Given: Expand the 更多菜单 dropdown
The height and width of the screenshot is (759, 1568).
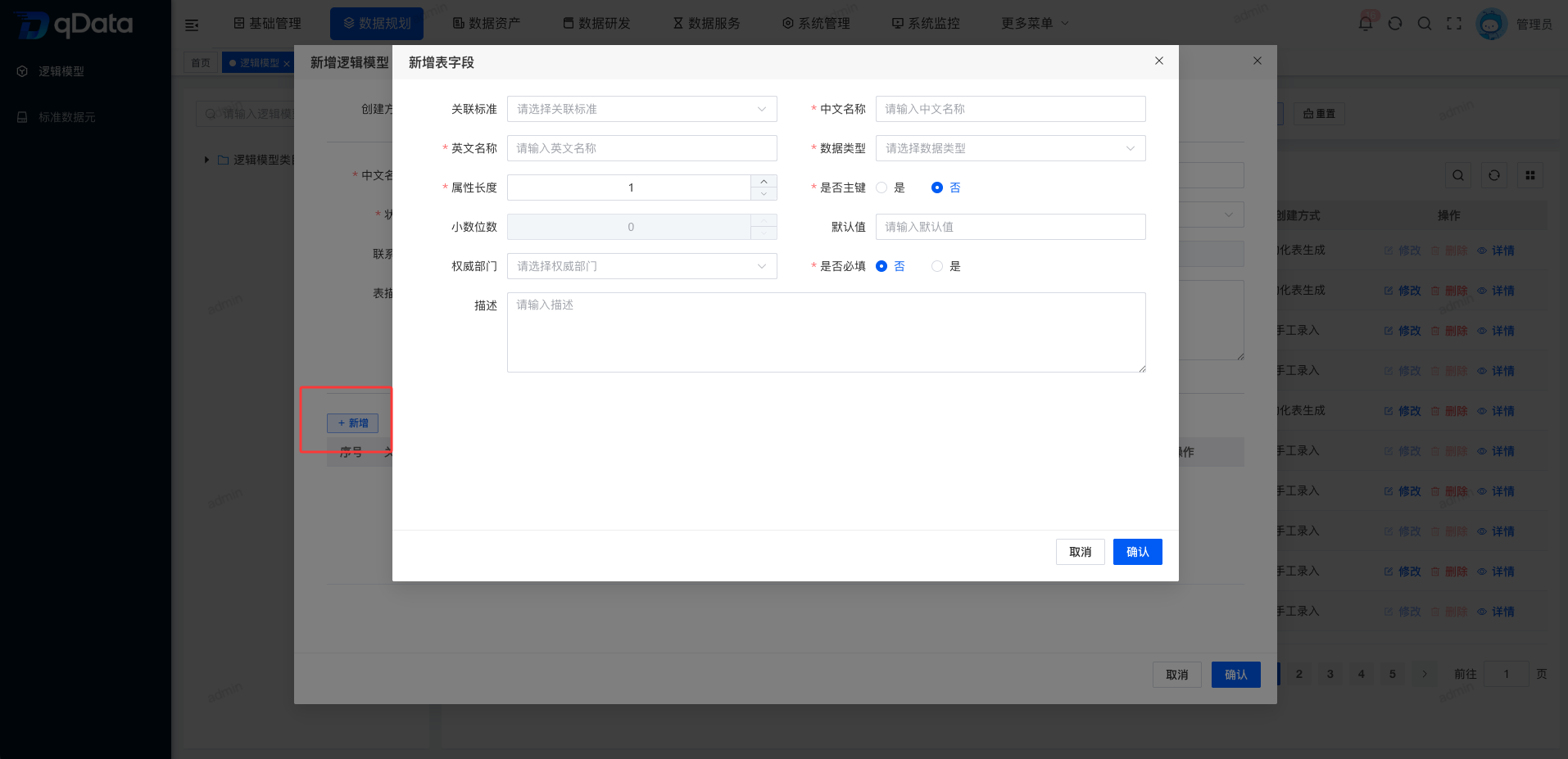Looking at the screenshot, I should tap(1035, 23).
